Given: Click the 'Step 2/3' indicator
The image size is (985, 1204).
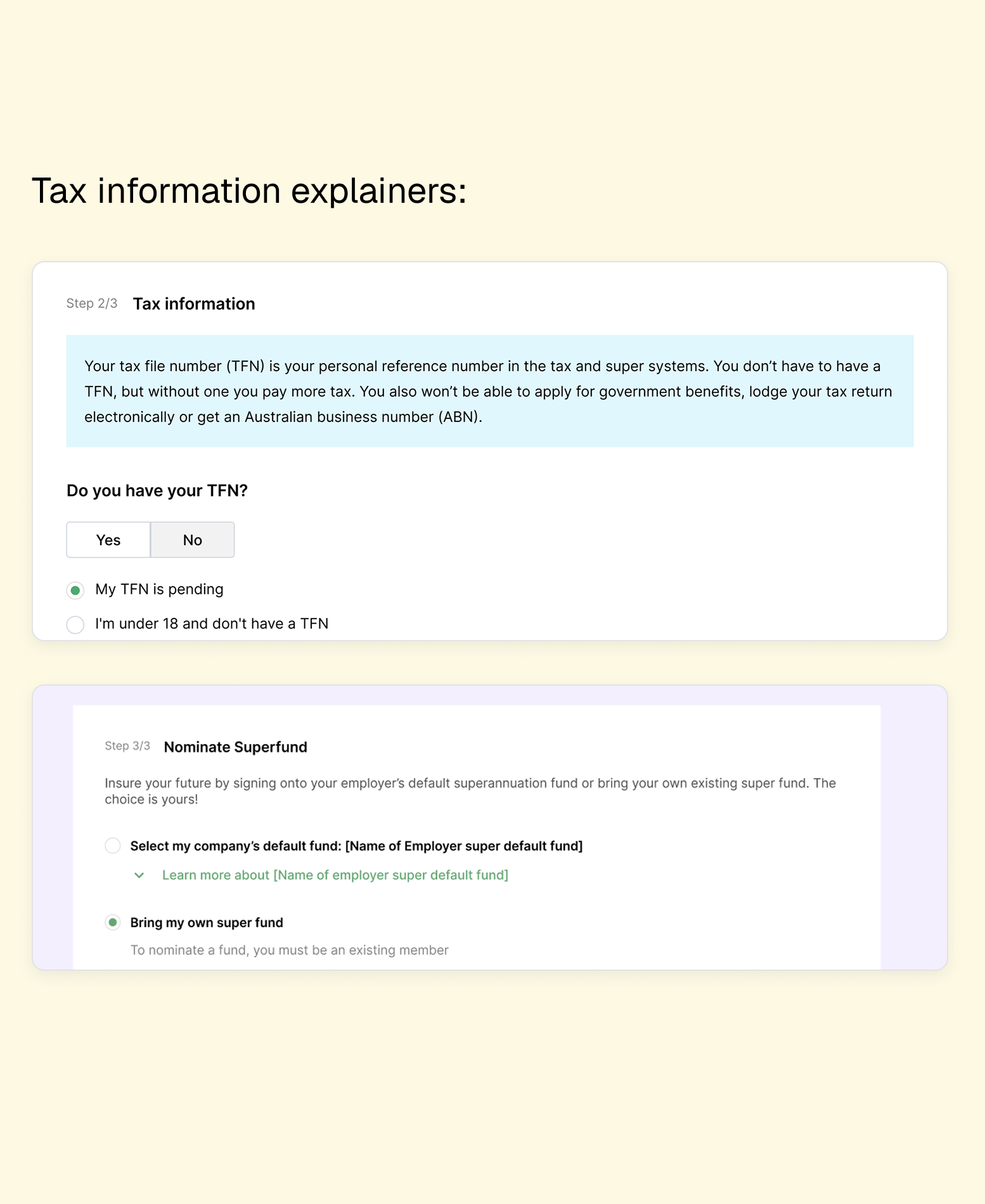Looking at the screenshot, I should coord(92,304).
